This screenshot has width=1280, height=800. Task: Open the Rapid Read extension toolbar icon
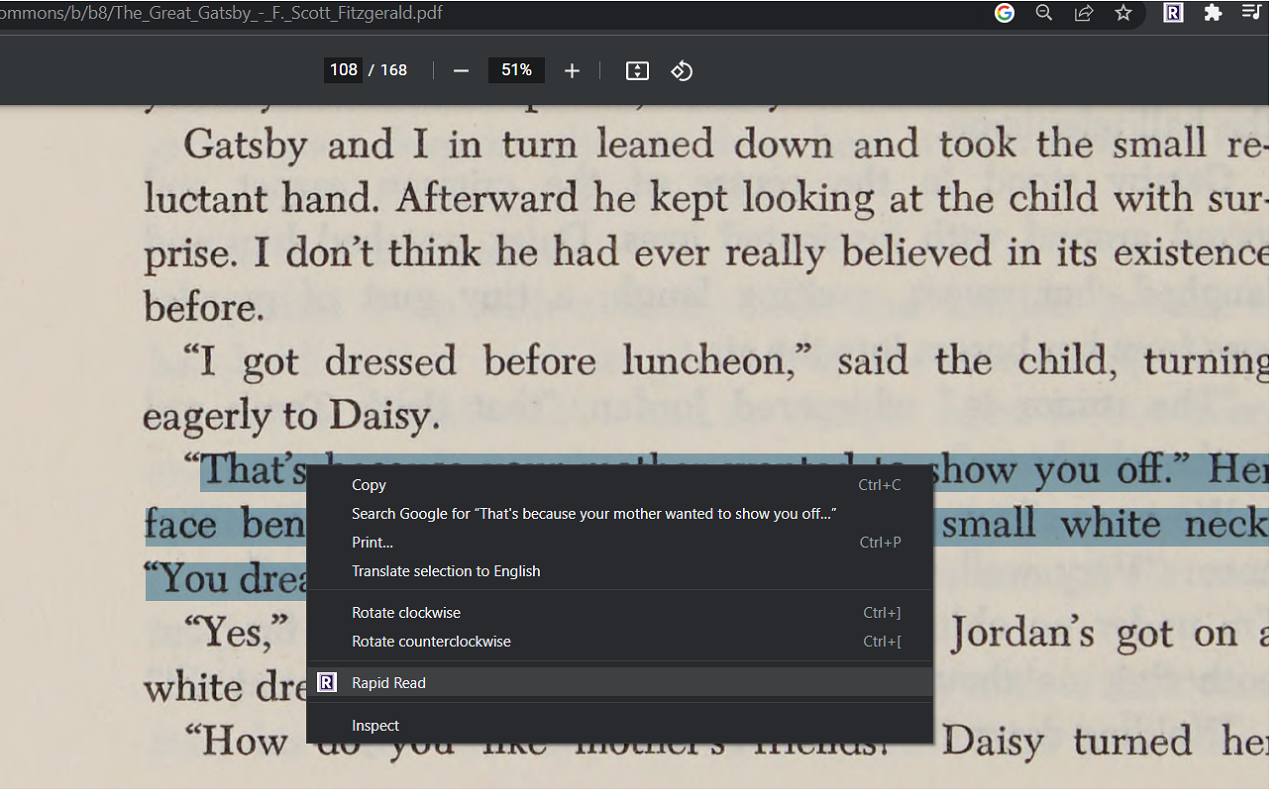click(1173, 13)
